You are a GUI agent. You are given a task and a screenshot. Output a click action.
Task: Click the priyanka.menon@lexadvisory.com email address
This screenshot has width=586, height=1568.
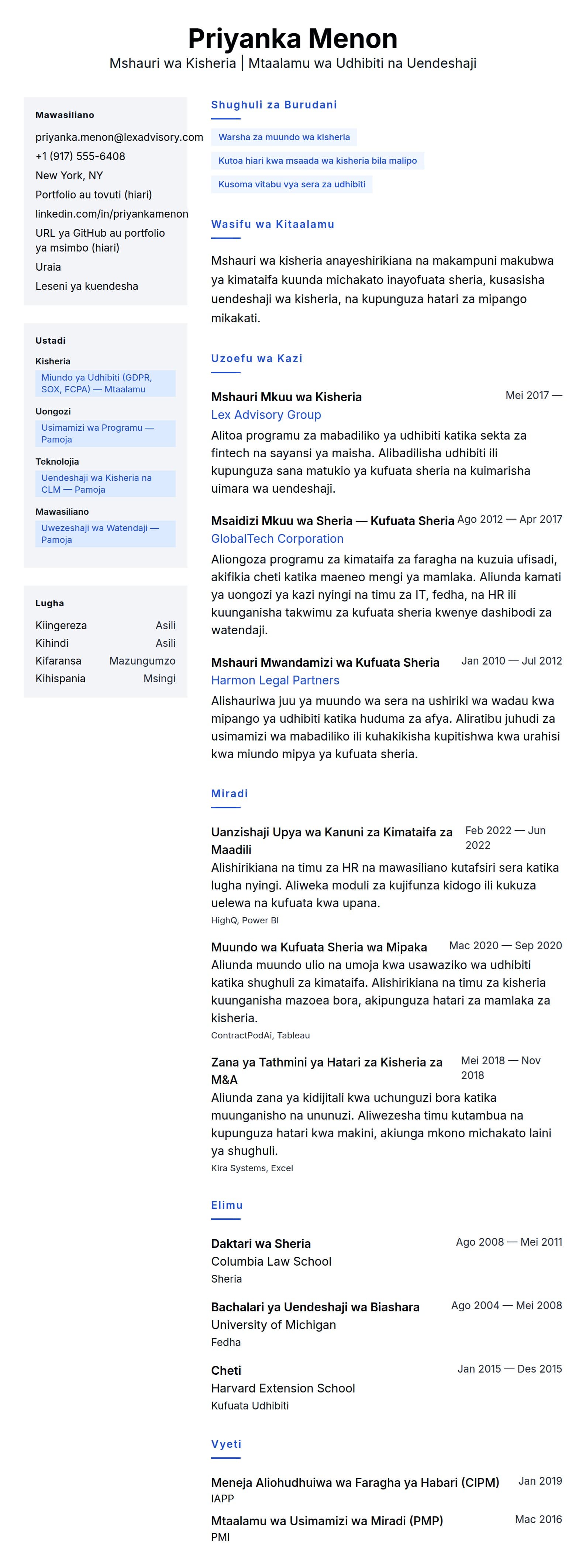(119, 137)
